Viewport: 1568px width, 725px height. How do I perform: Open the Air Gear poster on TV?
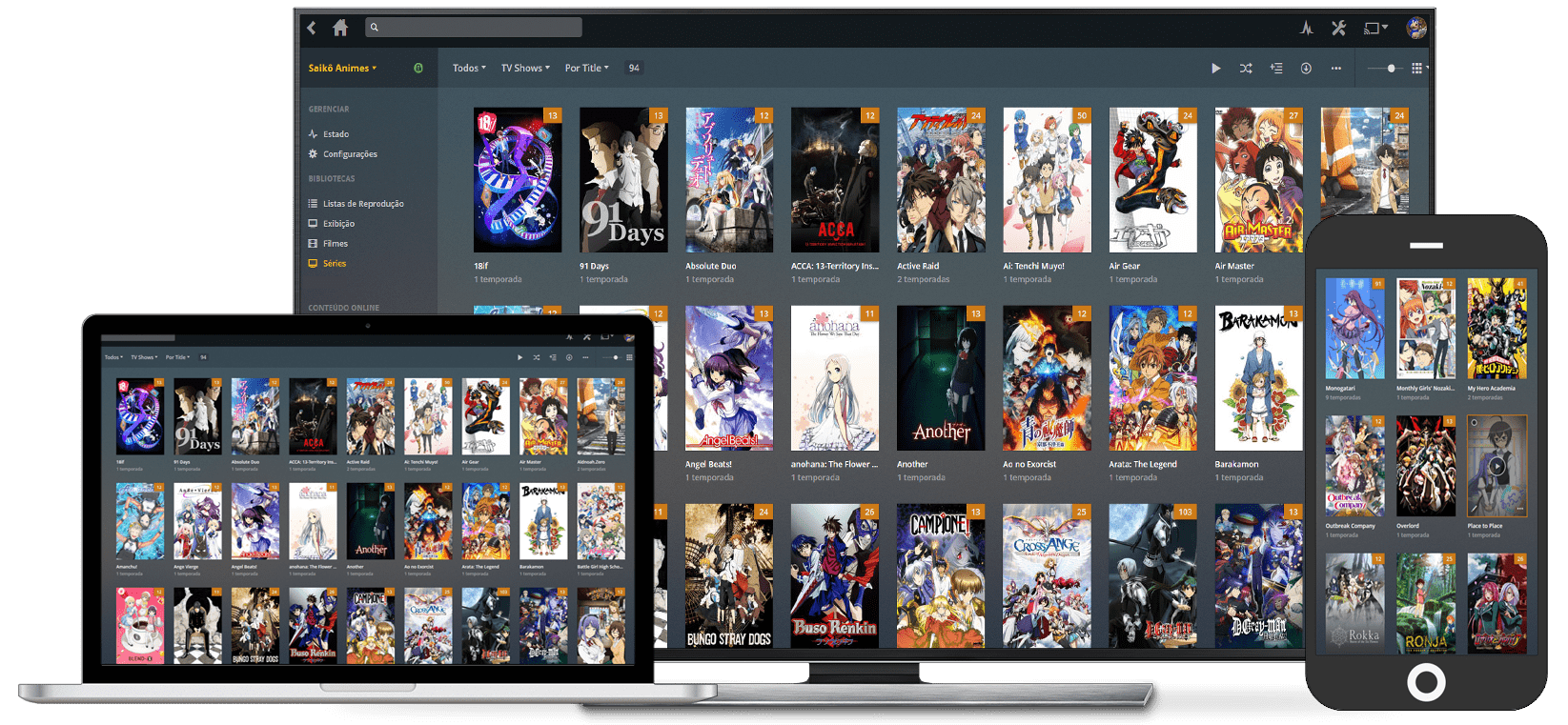tap(1152, 180)
